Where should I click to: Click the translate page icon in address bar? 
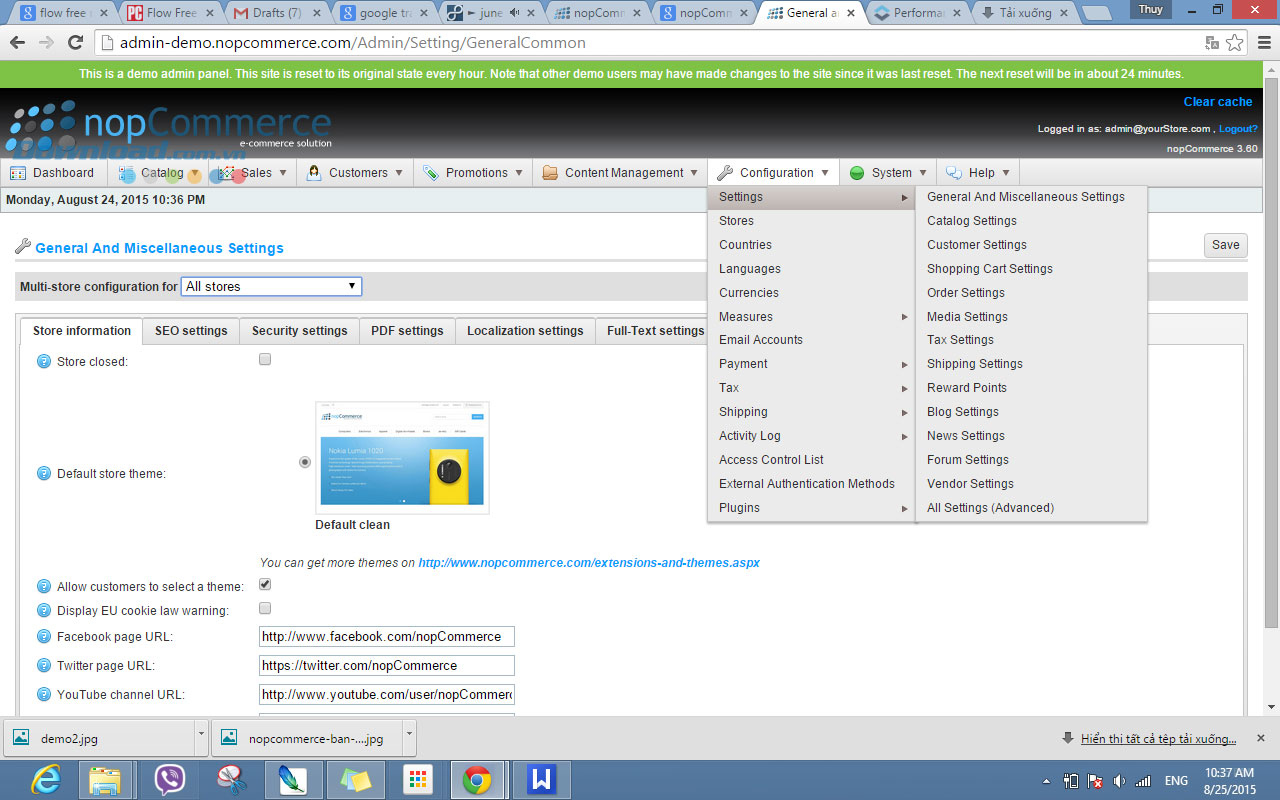coord(1212,43)
